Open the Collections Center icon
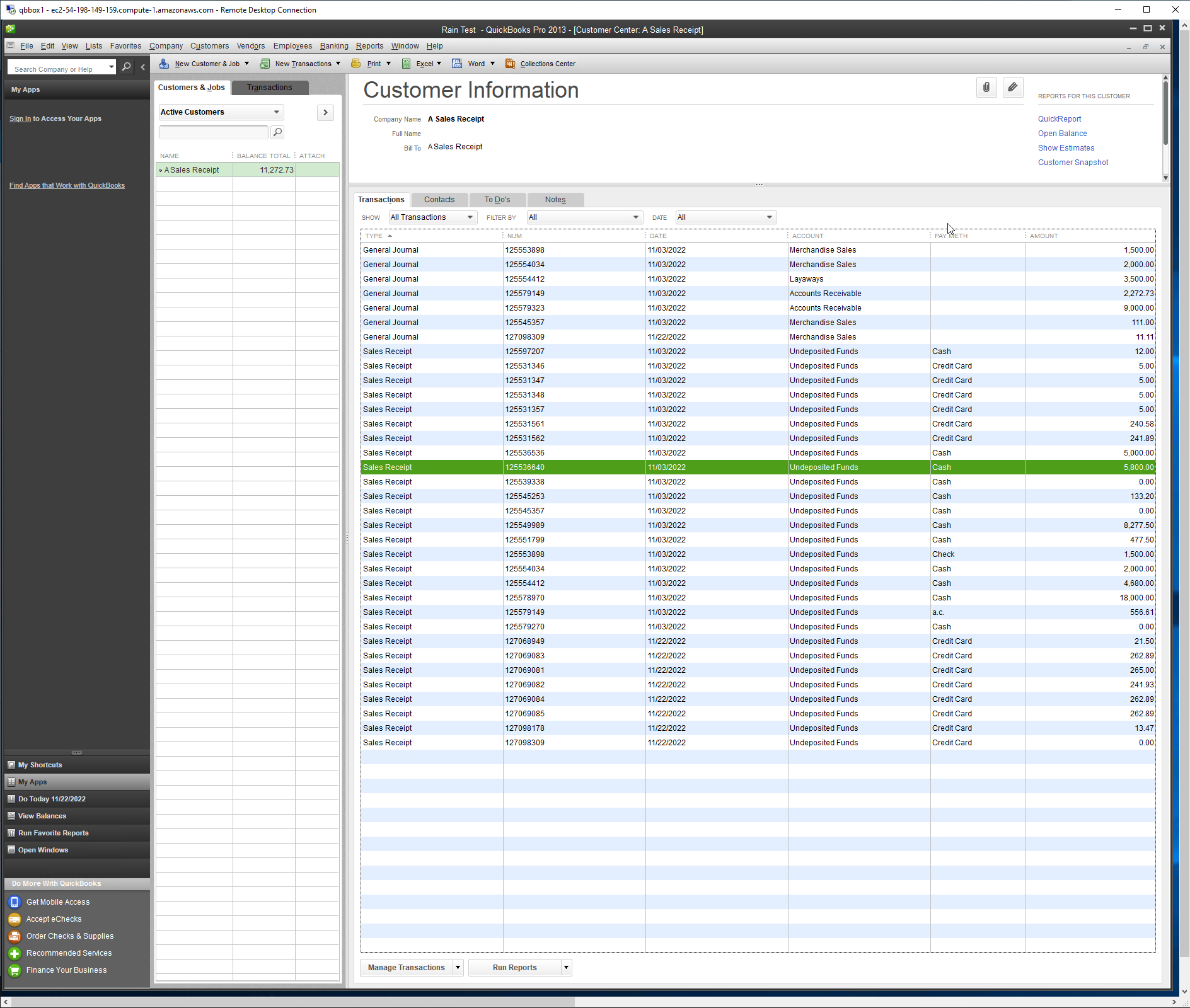Screen dimensions: 1190x1008 pyautogui.click(x=511, y=64)
